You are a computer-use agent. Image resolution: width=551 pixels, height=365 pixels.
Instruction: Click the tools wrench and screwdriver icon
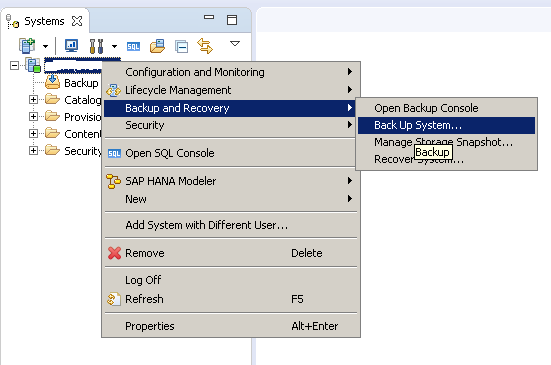coord(96,46)
